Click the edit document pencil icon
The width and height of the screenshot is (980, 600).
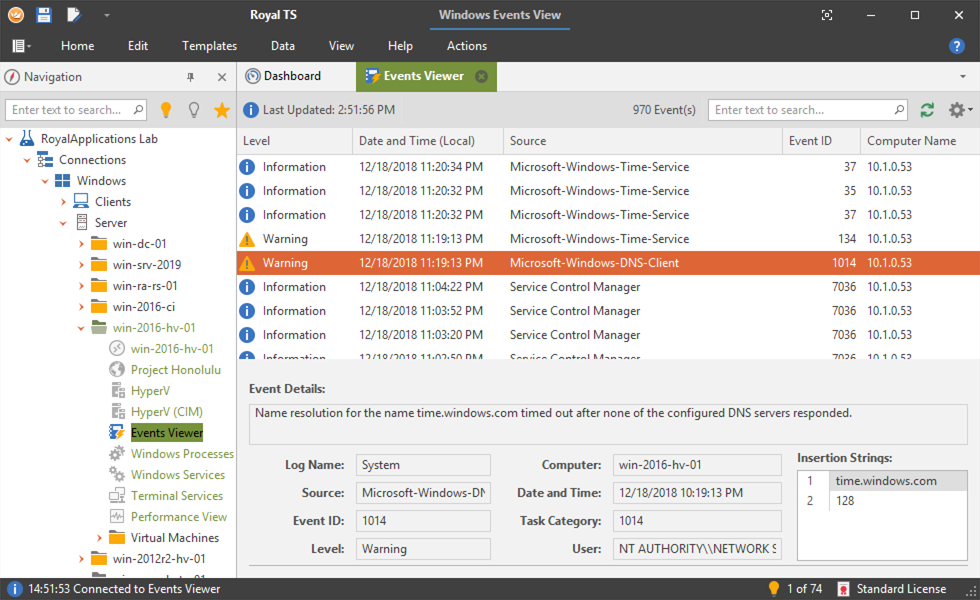(74, 15)
